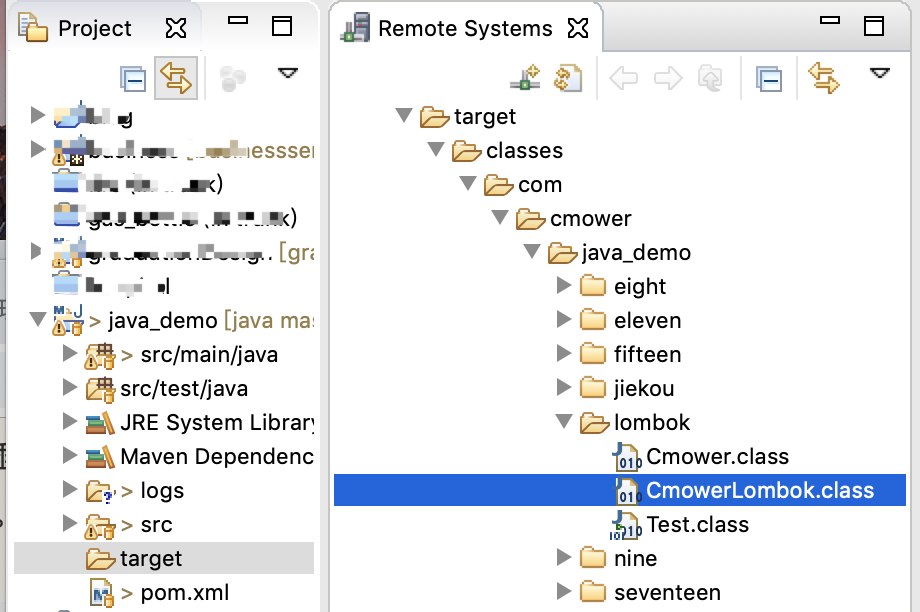Expand the fifteen folder
This screenshot has width=920, height=612.
point(564,354)
